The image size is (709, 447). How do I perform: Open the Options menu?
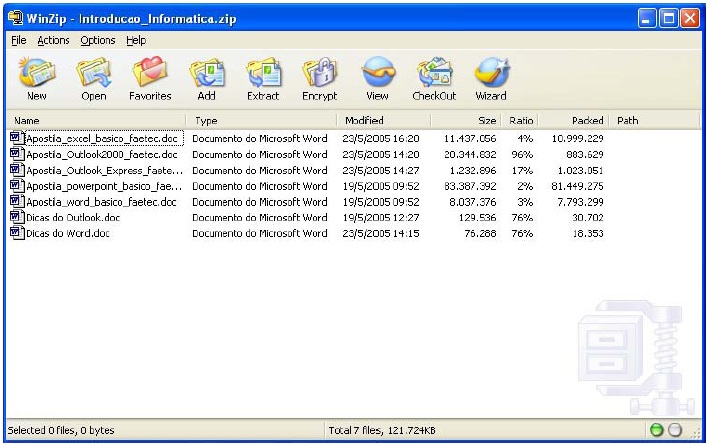[x=98, y=40]
